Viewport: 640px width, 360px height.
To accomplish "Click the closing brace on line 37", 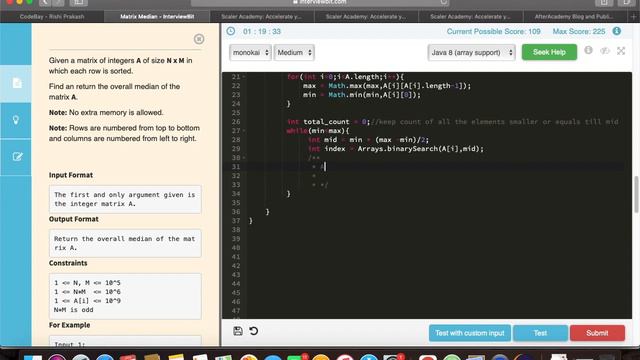I will (x=251, y=221).
